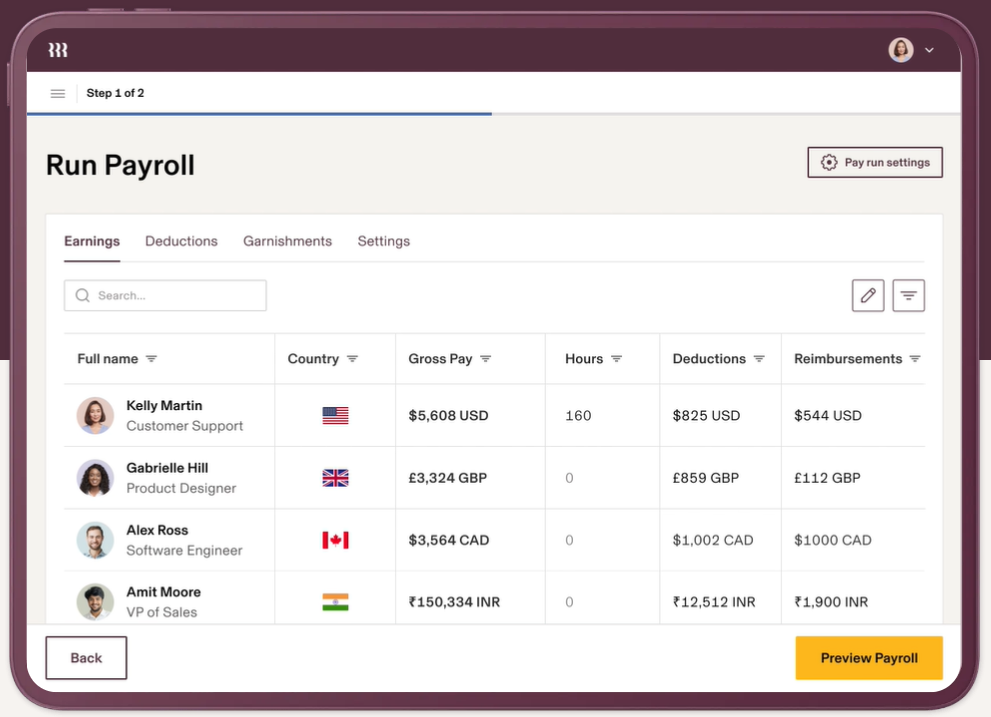Screen dimensions: 991x717
Task: Open Pay run settings
Action: (875, 162)
